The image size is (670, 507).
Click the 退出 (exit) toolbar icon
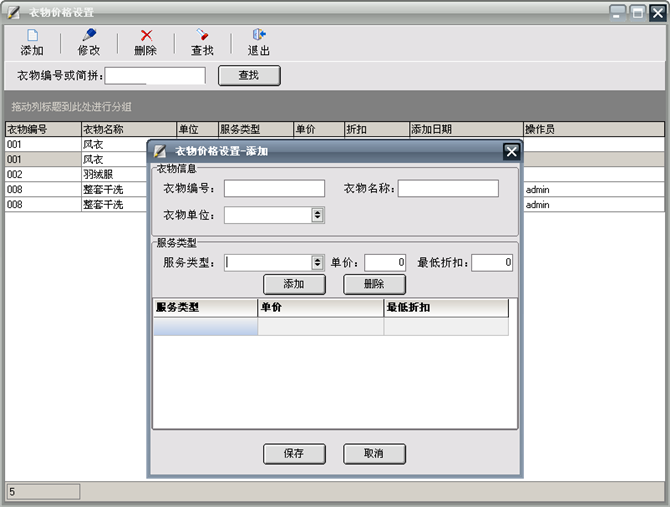pos(259,35)
